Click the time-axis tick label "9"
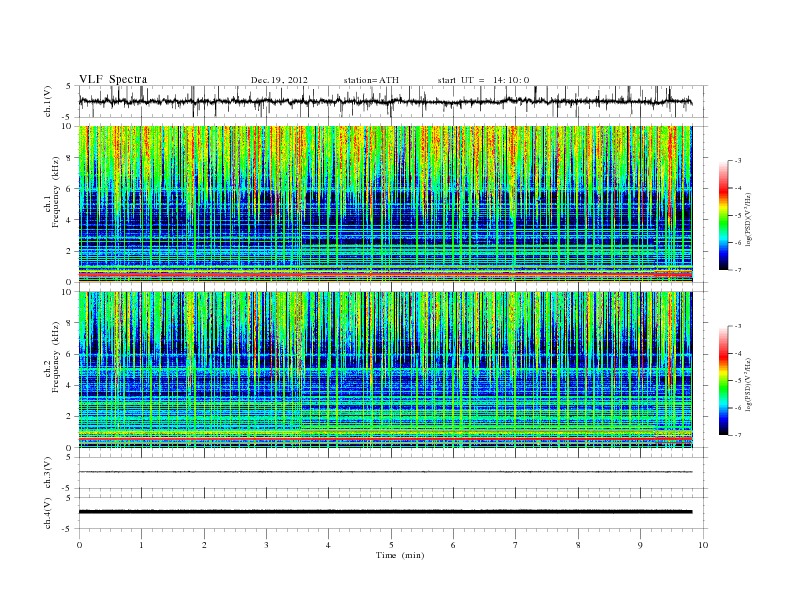The width and height of the screenshot is (792, 612). pyautogui.click(x=640, y=545)
